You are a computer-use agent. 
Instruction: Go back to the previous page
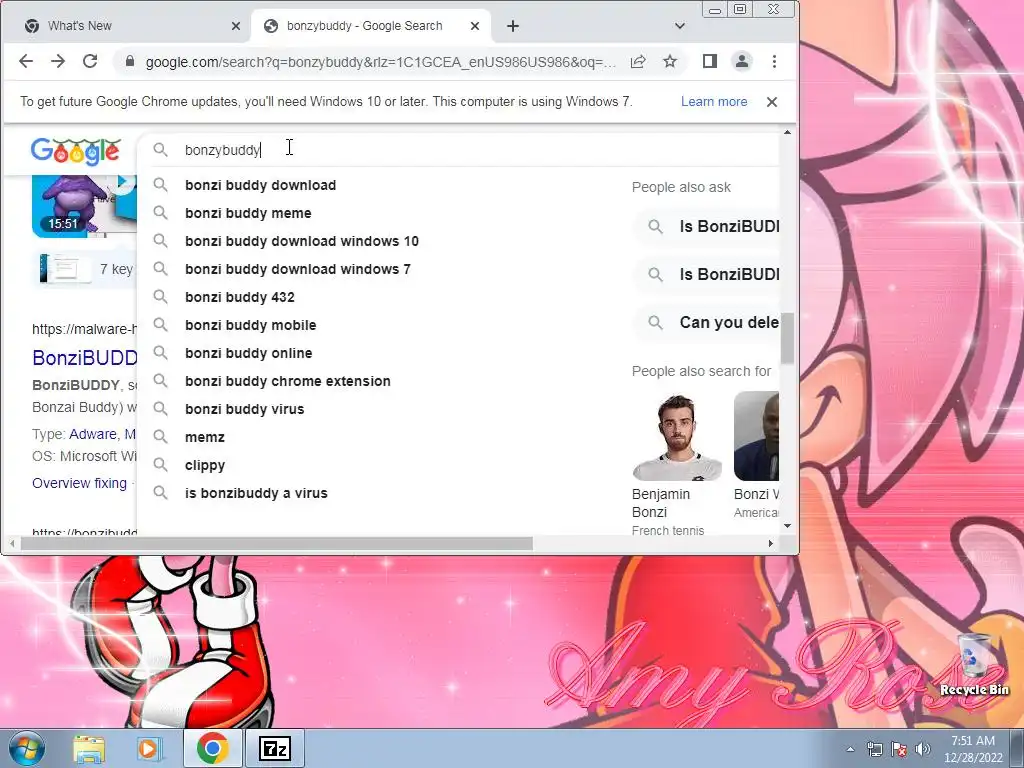pyautogui.click(x=25, y=61)
